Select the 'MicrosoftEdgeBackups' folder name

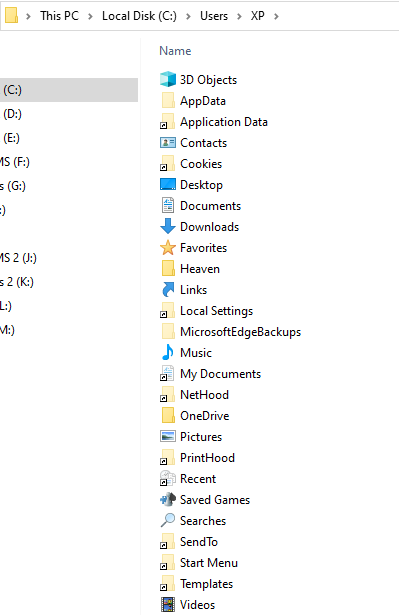coord(240,332)
